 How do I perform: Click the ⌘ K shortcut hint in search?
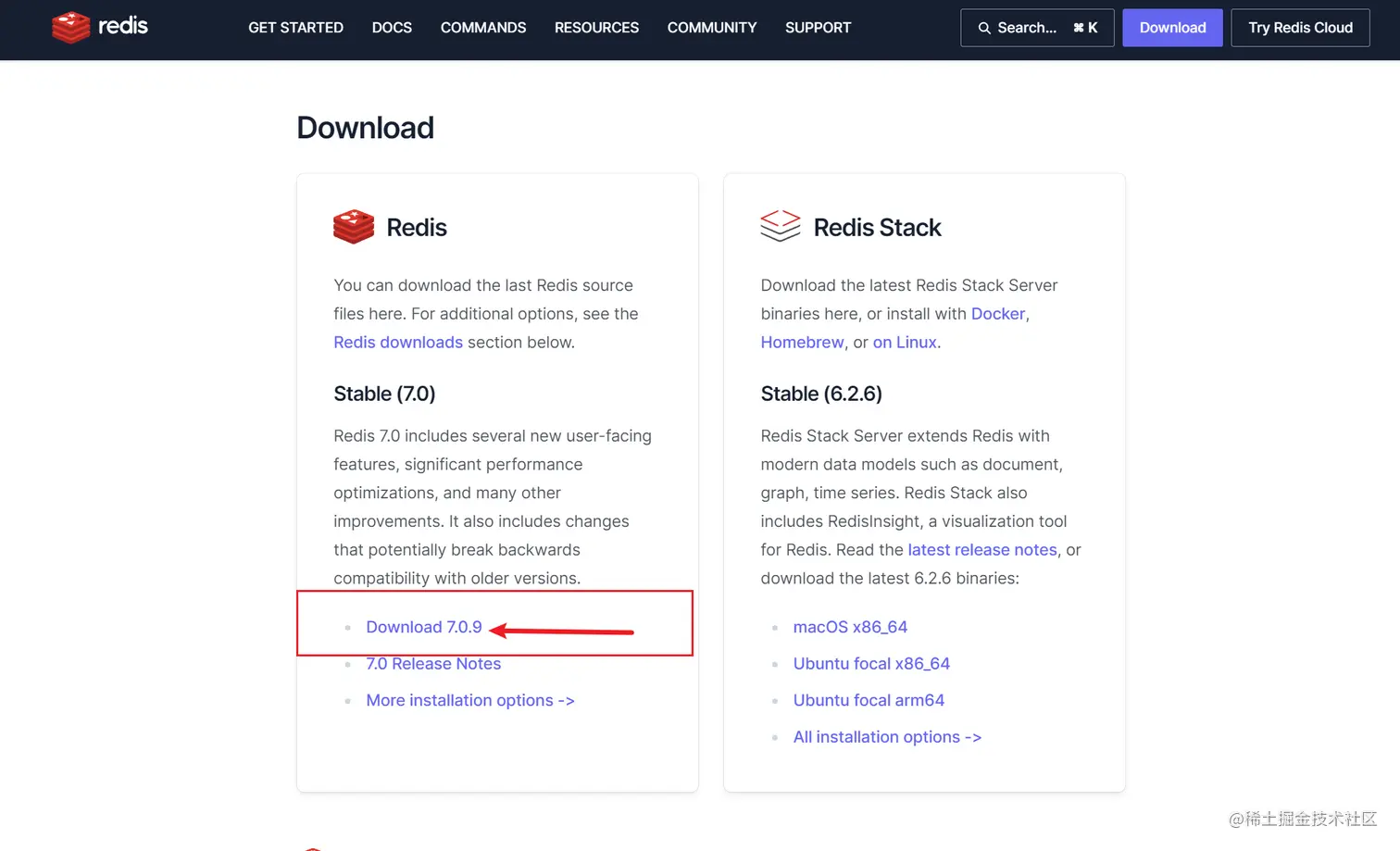coord(1085,28)
